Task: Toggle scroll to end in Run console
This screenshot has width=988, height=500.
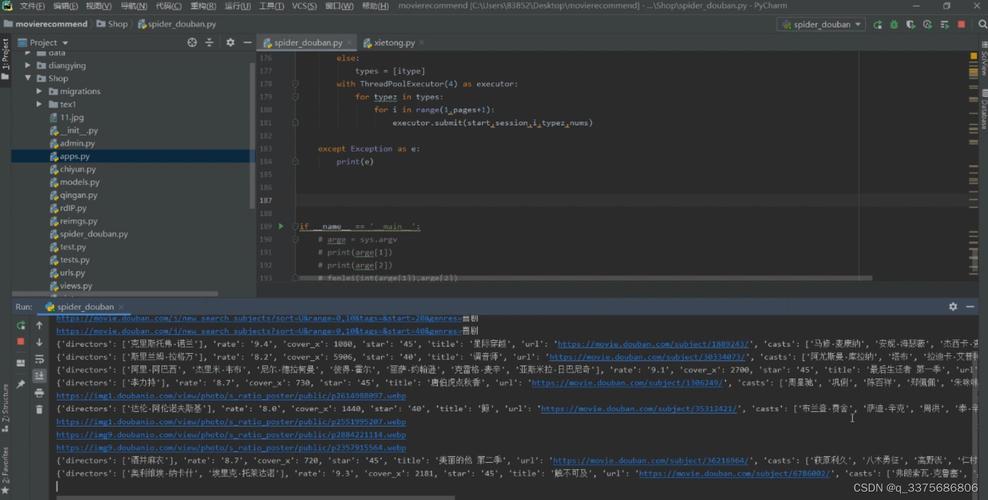Action: pyautogui.click(x=39, y=376)
